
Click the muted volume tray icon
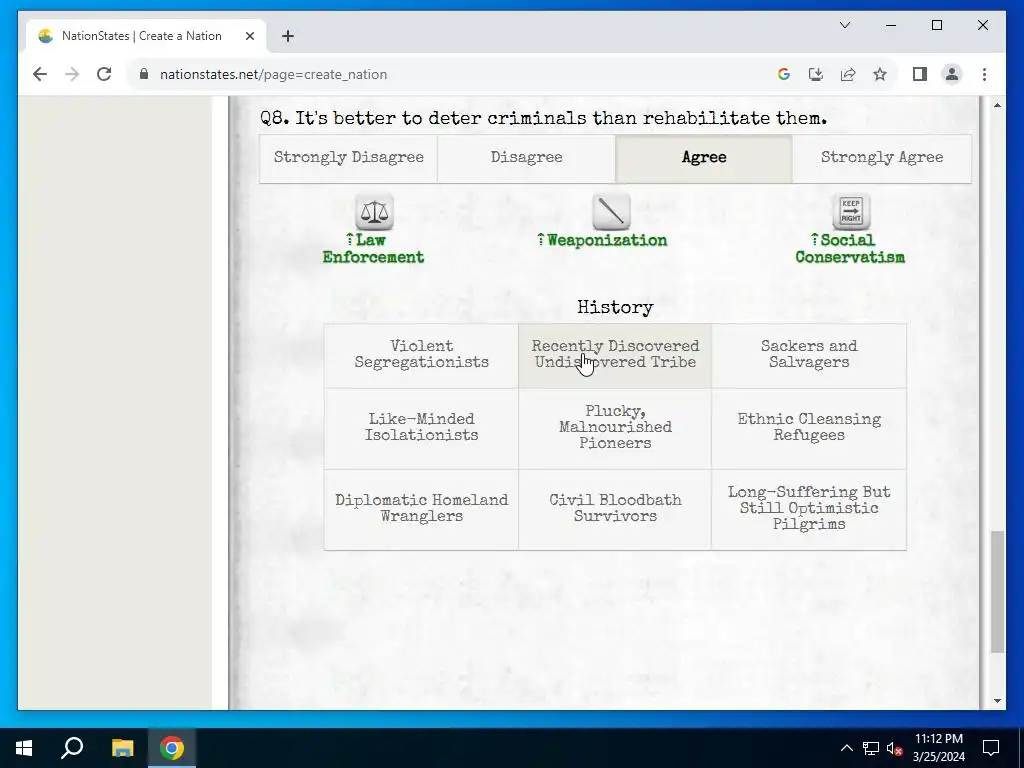pyautogui.click(x=894, y=748)
